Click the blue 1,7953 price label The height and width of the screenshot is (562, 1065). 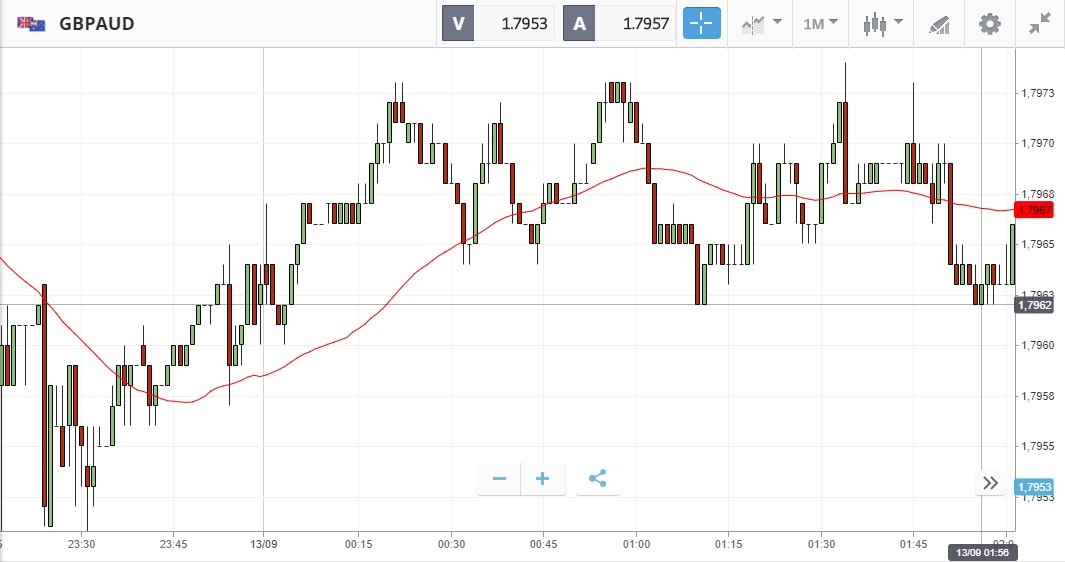tap(1034, 487)
